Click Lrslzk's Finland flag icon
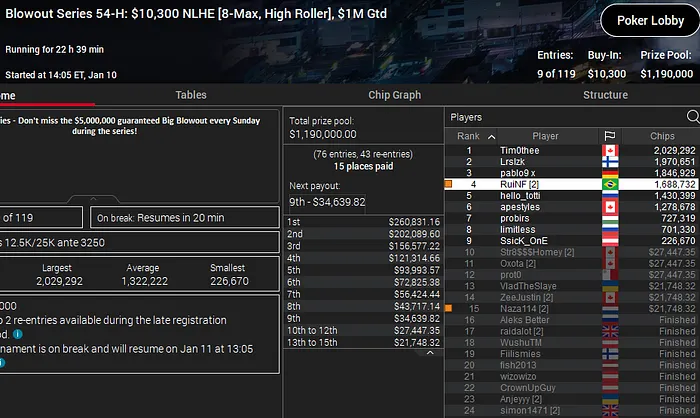Image resolution: width=700 pixels, height=418 pixels. 610,162
